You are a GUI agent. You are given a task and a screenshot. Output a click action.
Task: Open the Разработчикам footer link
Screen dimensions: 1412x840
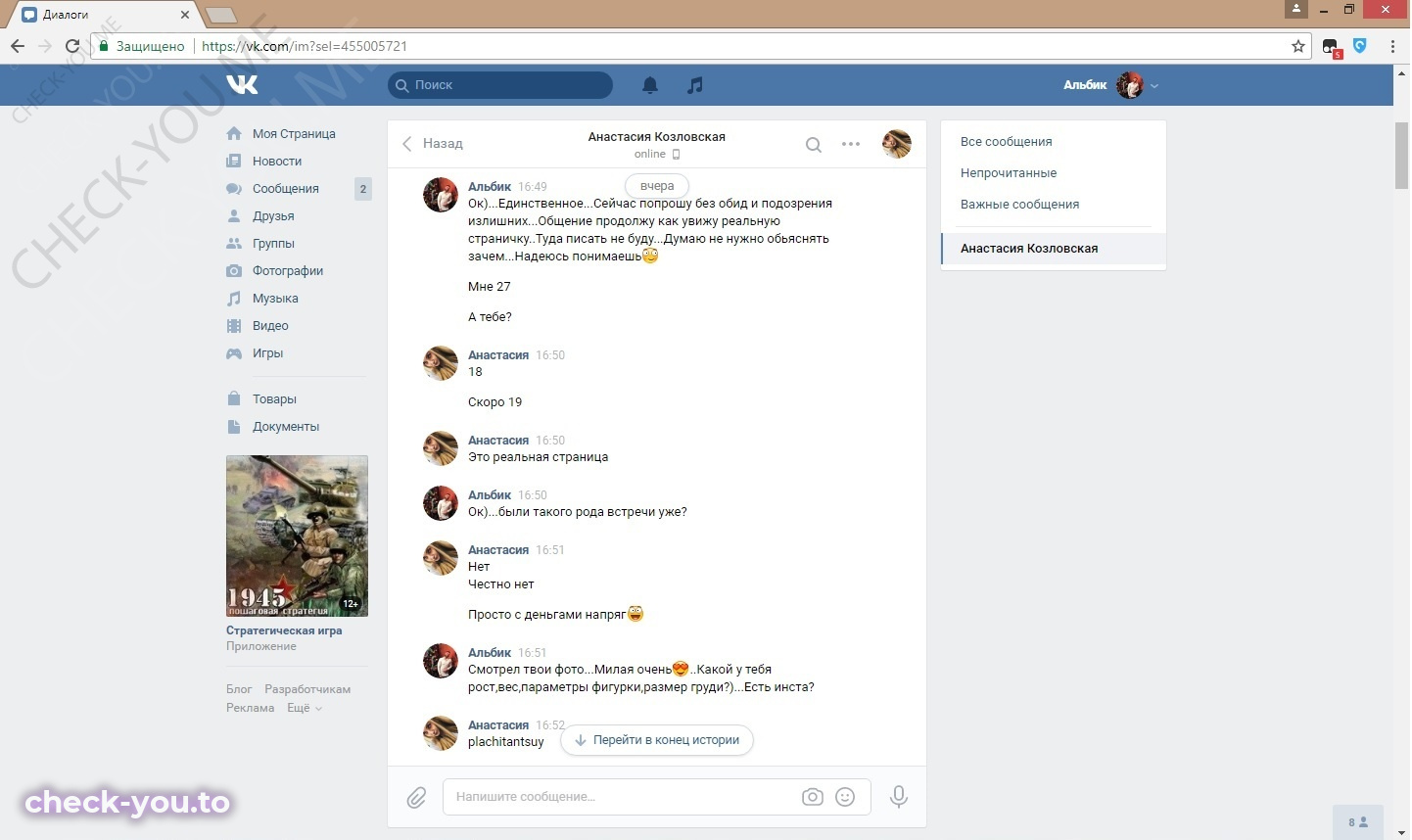307,689
